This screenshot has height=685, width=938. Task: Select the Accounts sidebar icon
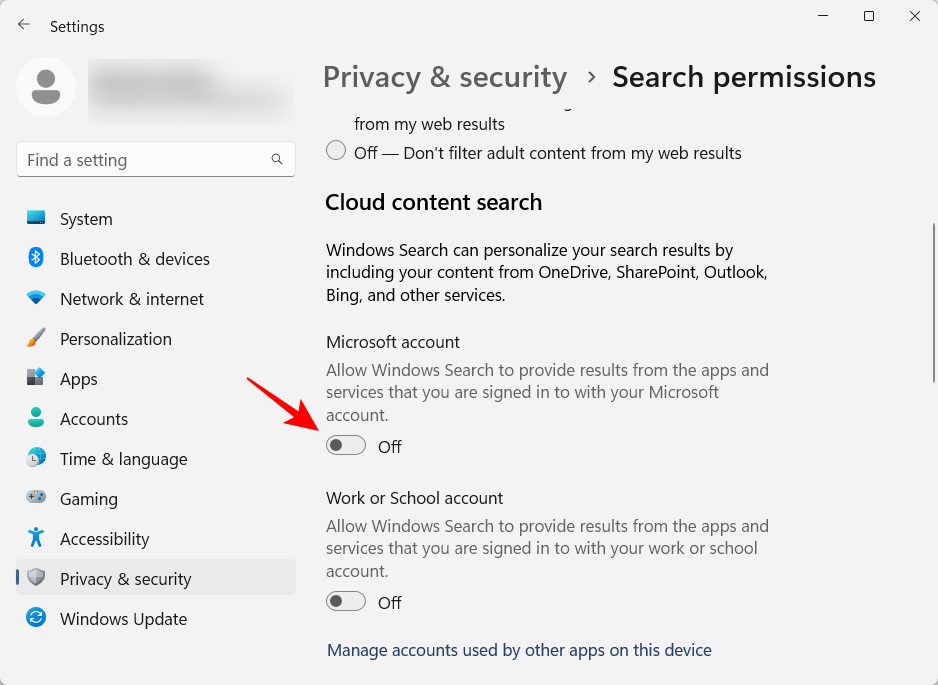coord(36,418)
